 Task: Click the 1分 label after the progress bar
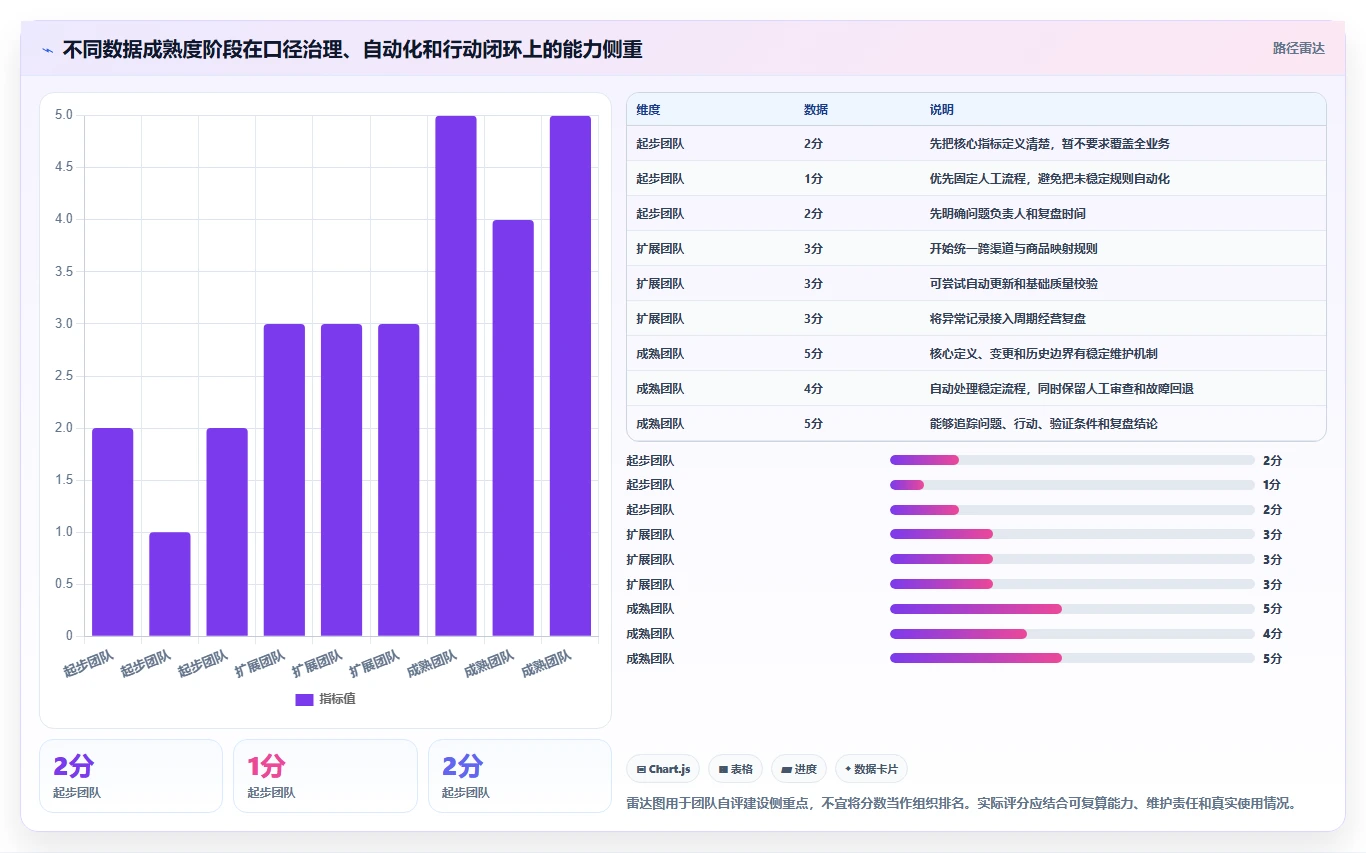[x=1272, y=485]
